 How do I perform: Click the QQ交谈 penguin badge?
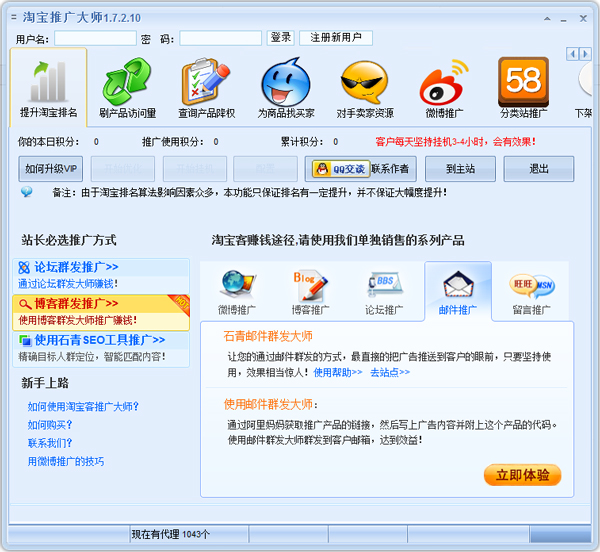341,169
